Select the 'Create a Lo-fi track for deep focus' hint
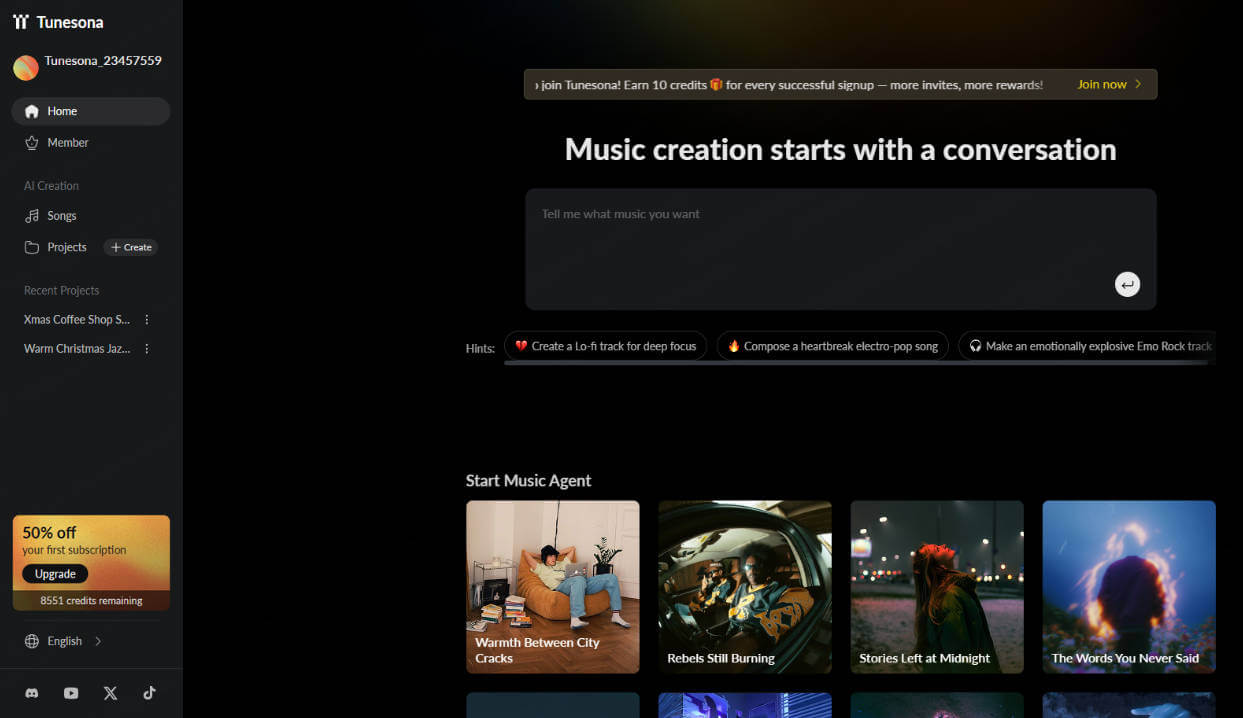 [x=605, y=345]
